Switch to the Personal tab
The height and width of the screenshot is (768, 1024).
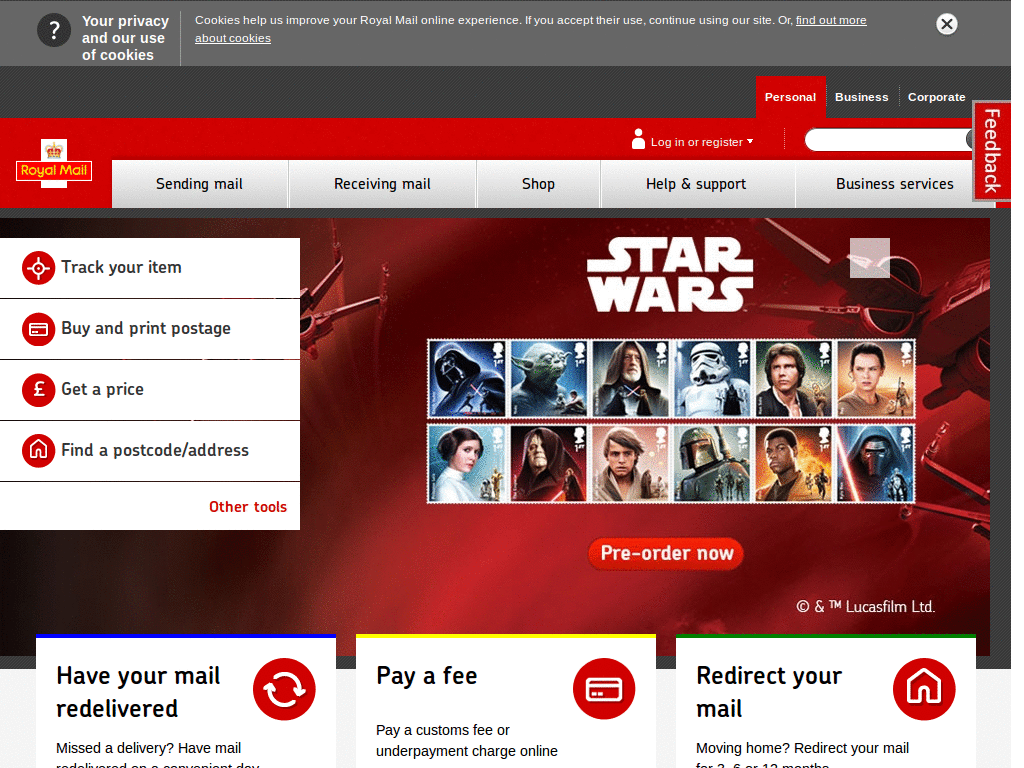790,97
